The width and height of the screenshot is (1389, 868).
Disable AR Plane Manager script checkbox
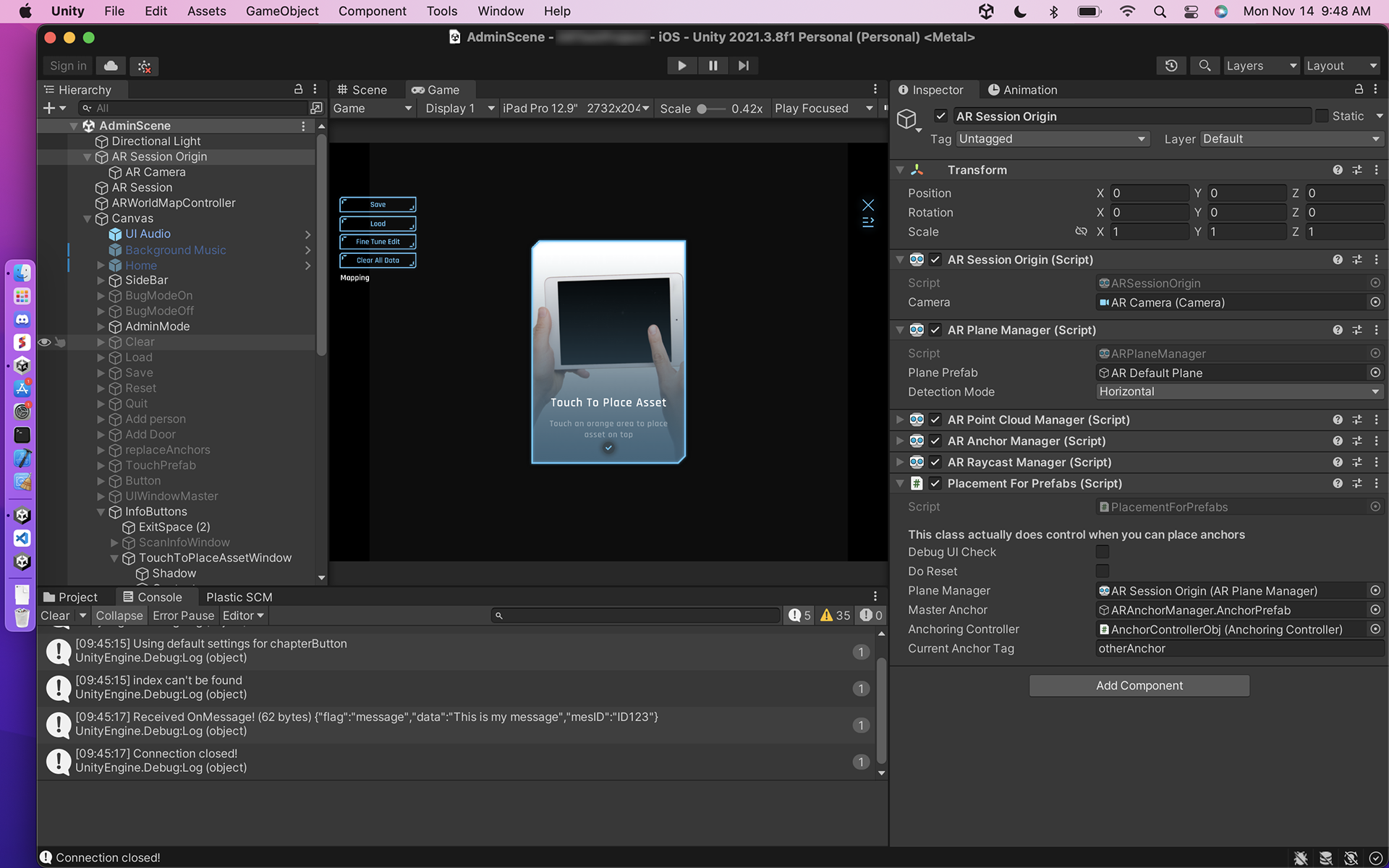coord(935,330)
